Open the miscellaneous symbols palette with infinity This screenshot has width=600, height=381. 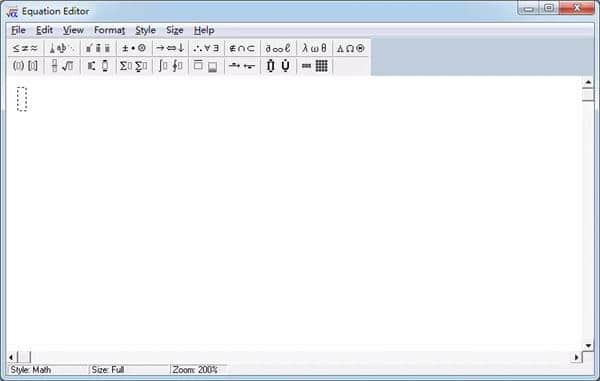278,48
